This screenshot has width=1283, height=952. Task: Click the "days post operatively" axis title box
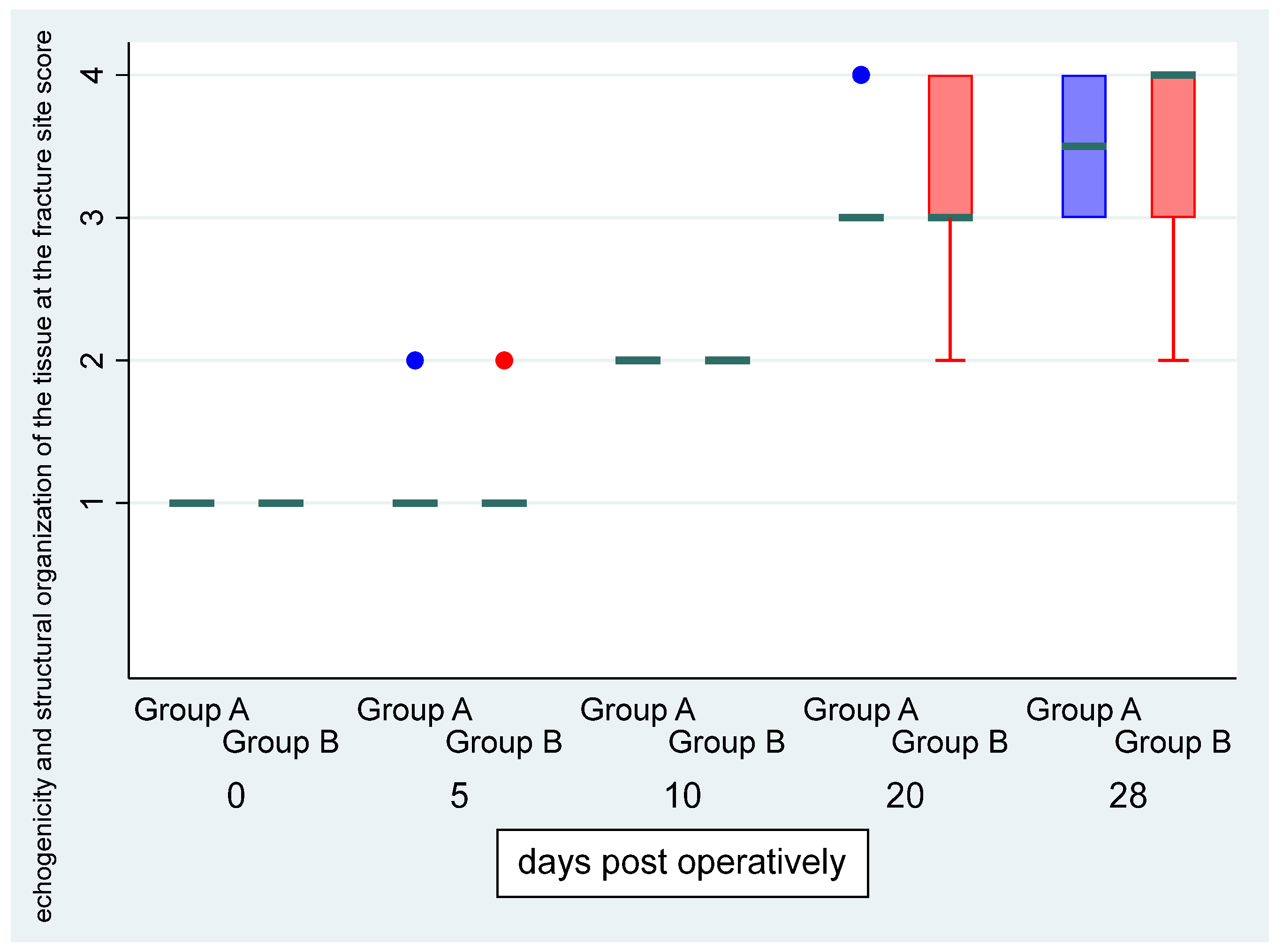(x=683, y=863)
